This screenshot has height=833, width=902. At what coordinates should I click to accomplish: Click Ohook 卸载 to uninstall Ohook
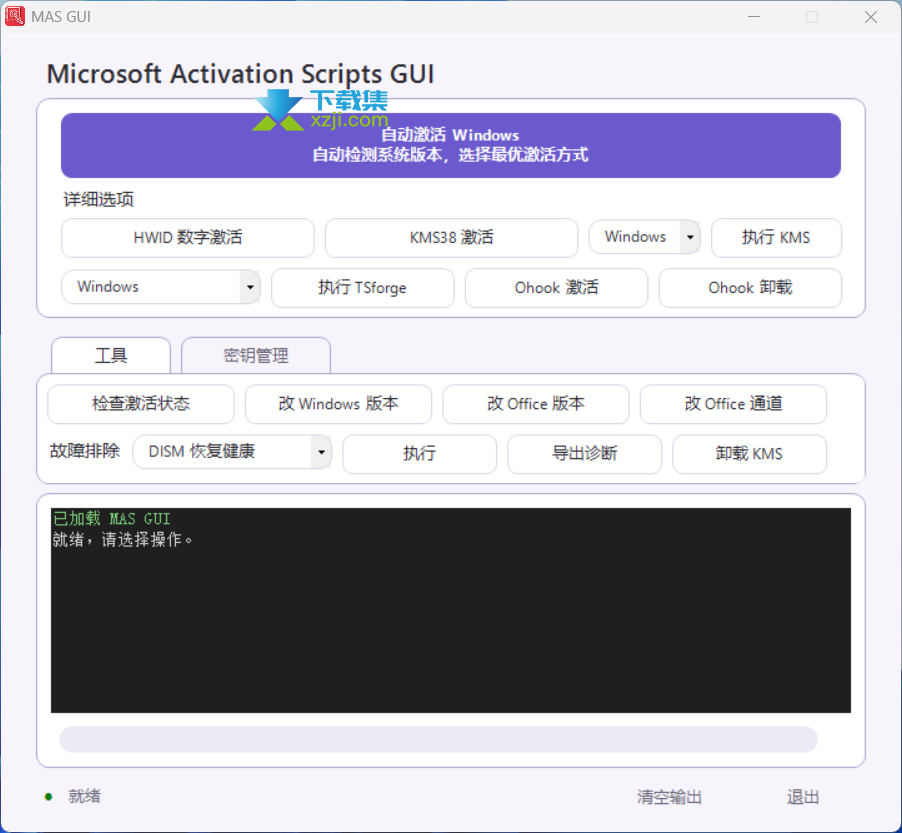[750, 288]
